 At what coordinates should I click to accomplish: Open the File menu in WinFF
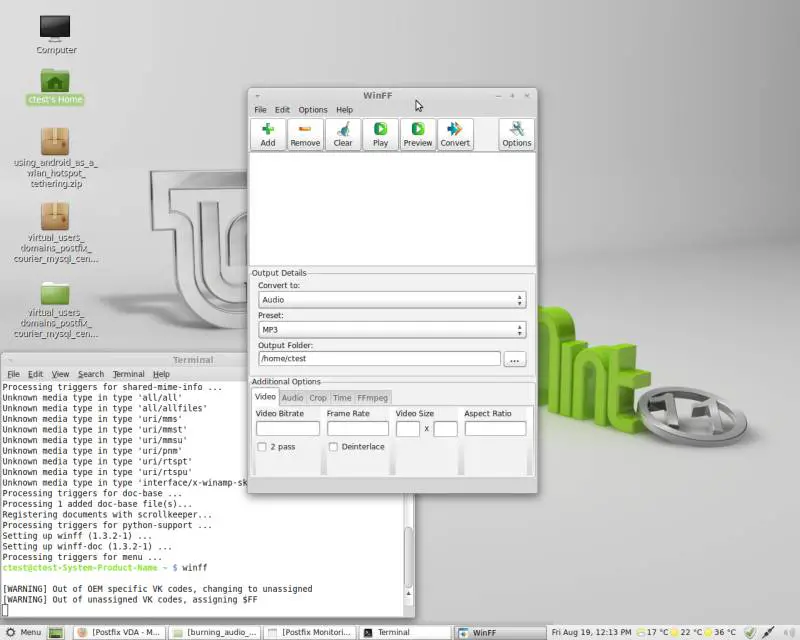tap(260, 110)
